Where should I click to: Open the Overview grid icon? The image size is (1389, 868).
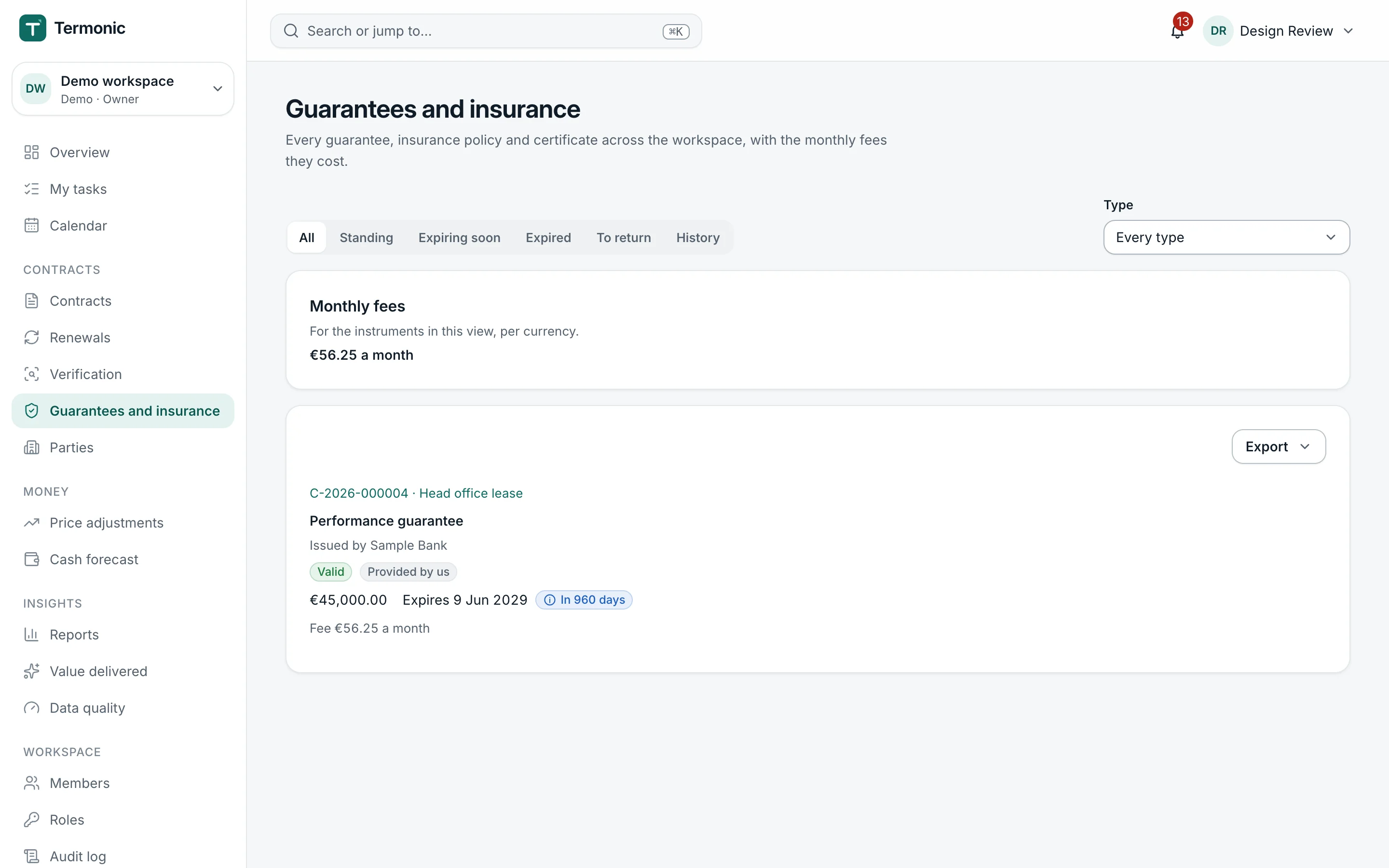tap(31, 152)
